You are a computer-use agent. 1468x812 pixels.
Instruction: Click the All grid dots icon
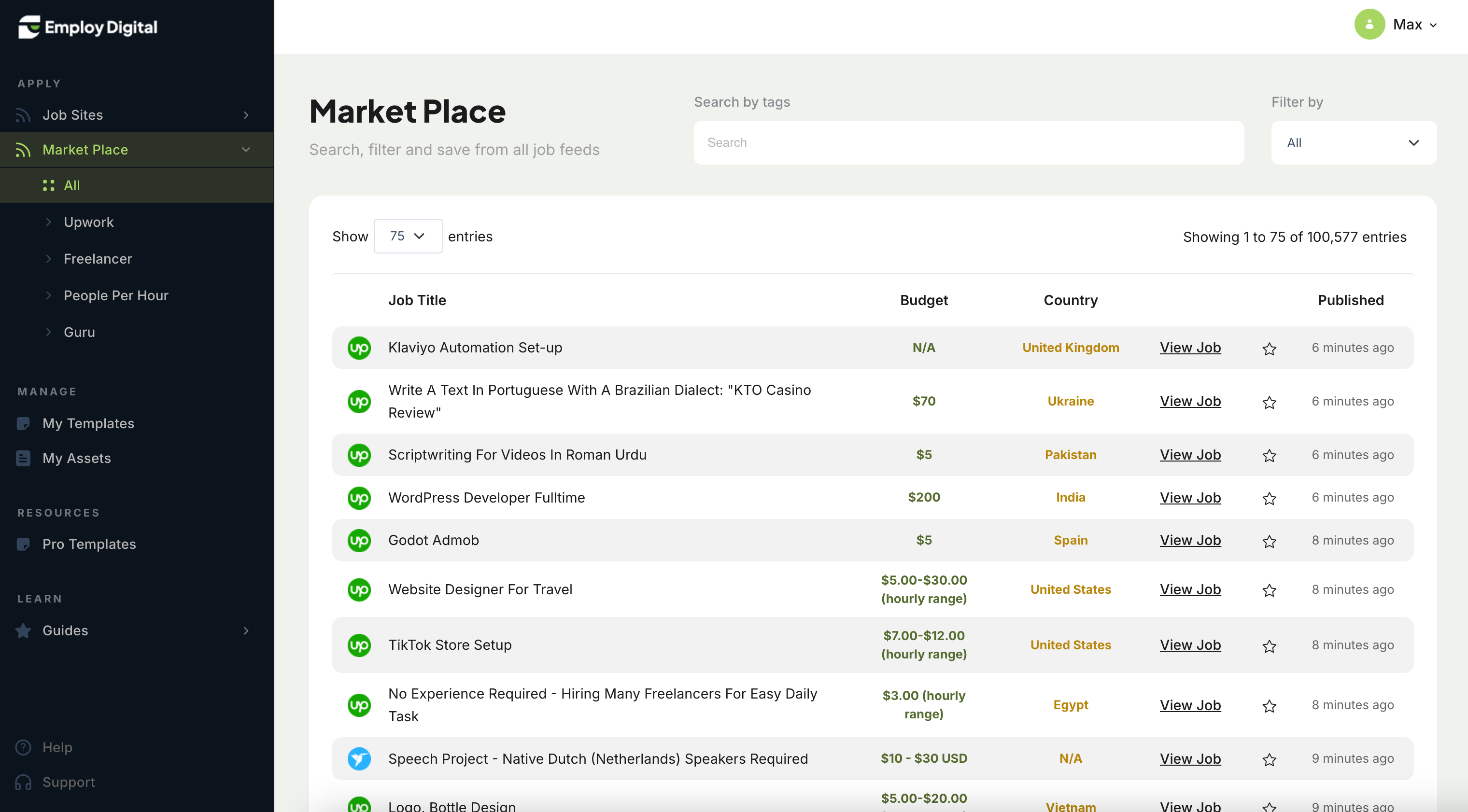48,185
